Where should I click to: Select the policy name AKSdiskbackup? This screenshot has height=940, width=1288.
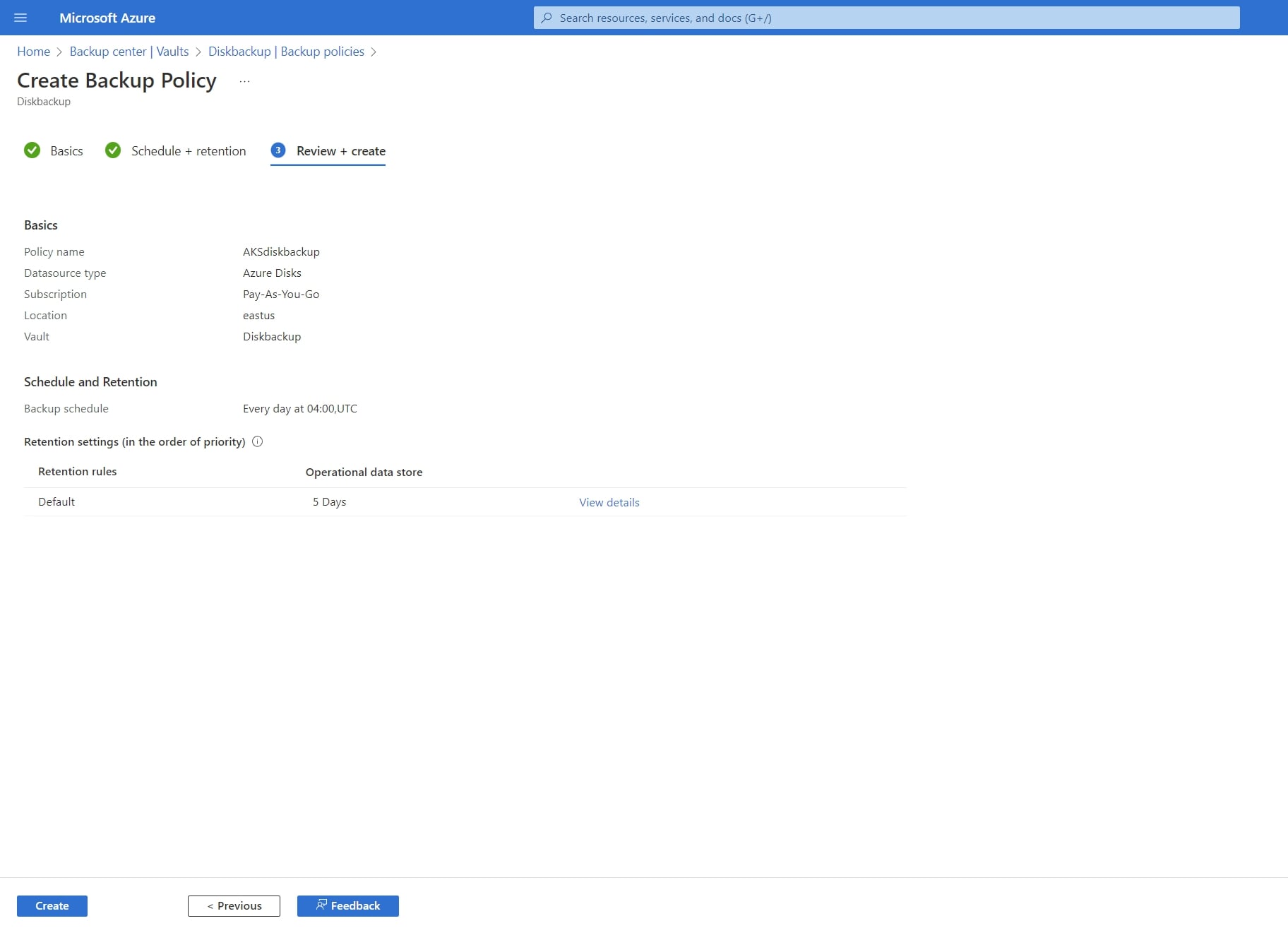coord(281,251)
